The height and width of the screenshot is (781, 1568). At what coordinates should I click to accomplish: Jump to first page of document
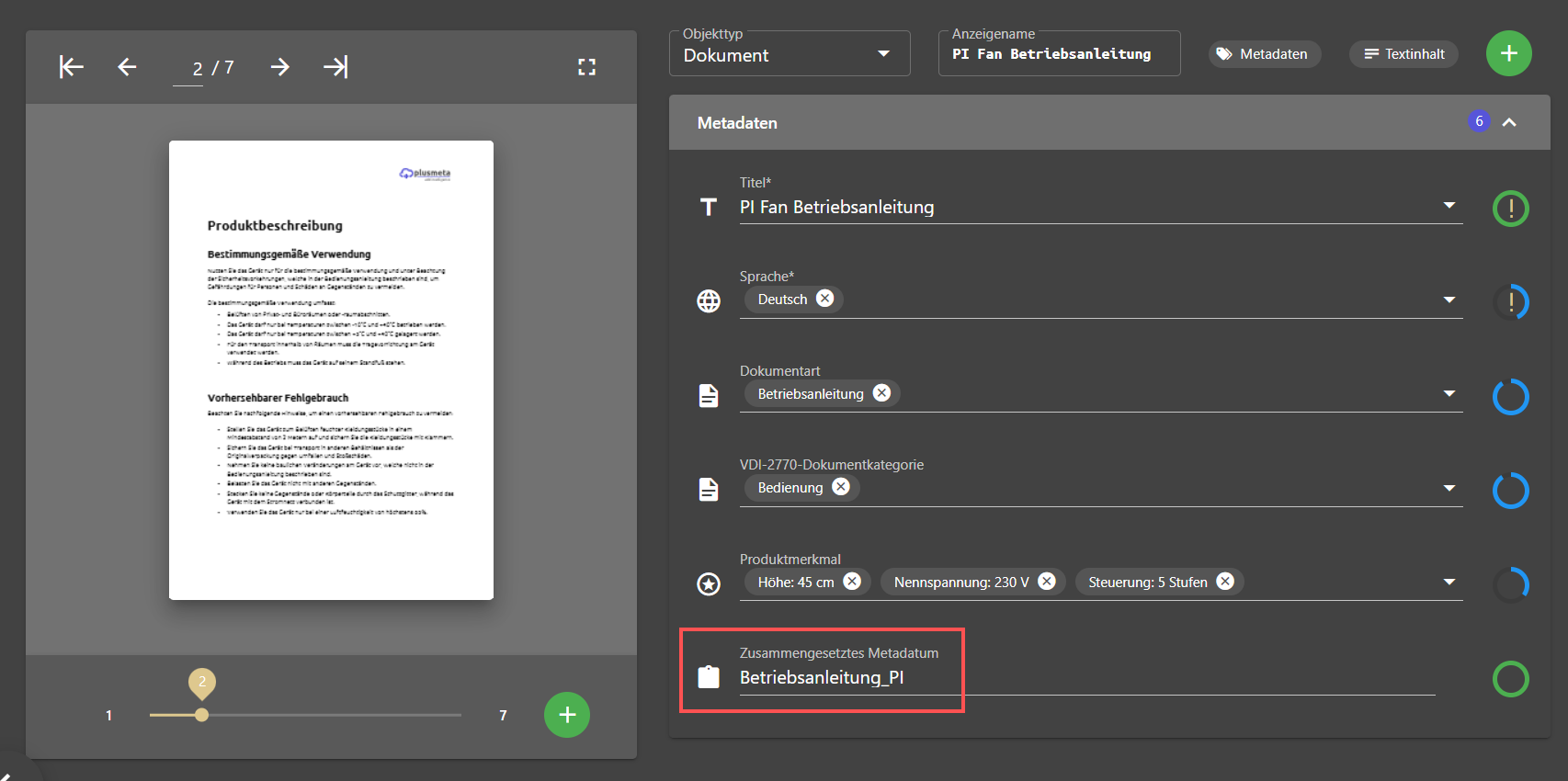point(72,67)
